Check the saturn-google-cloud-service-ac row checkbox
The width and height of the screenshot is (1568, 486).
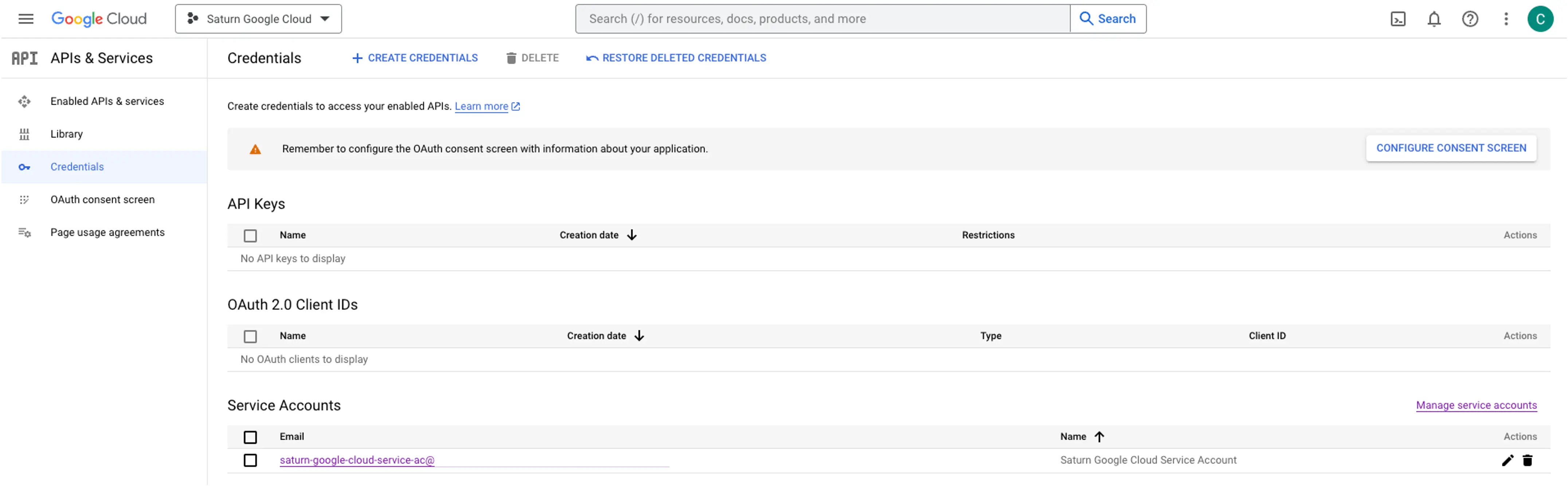coord(250,460)
